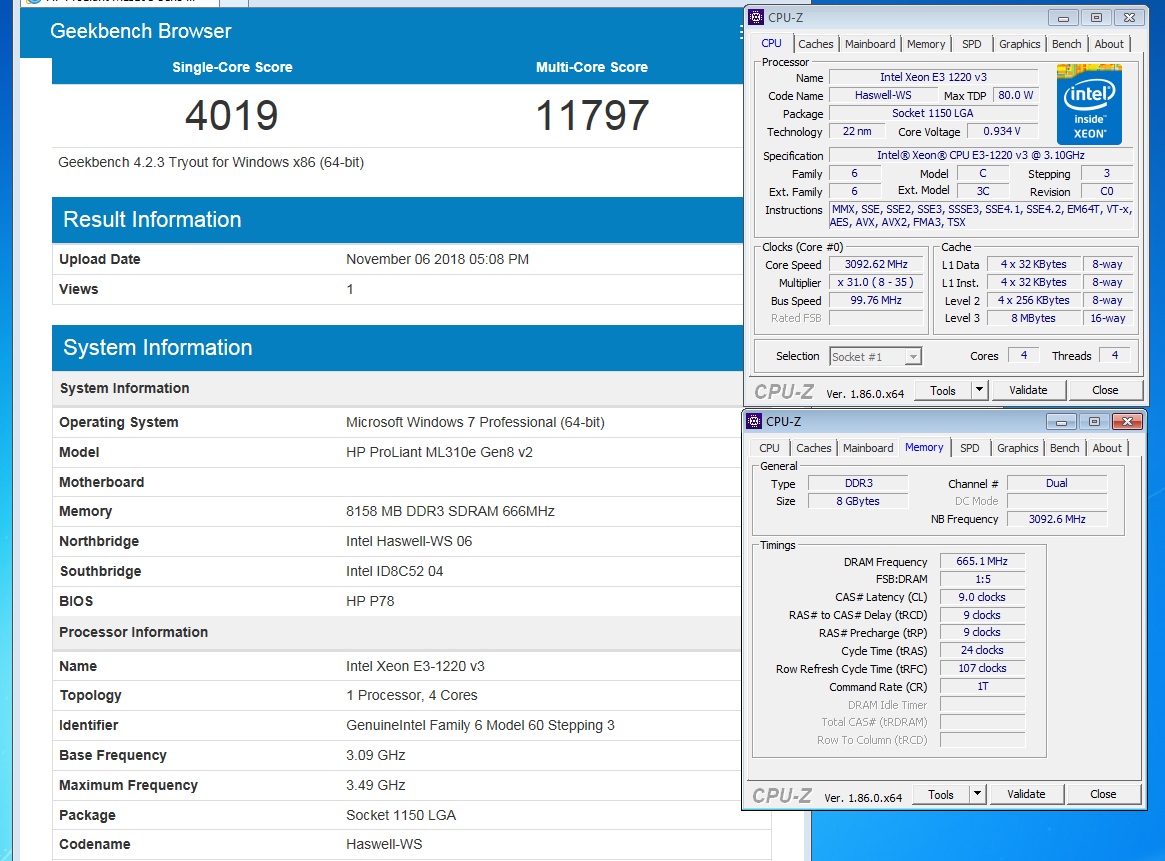1165x861 pixels.
Task: Click Core Voltage value 0.934 V
Action: (x=1001, y=131)
